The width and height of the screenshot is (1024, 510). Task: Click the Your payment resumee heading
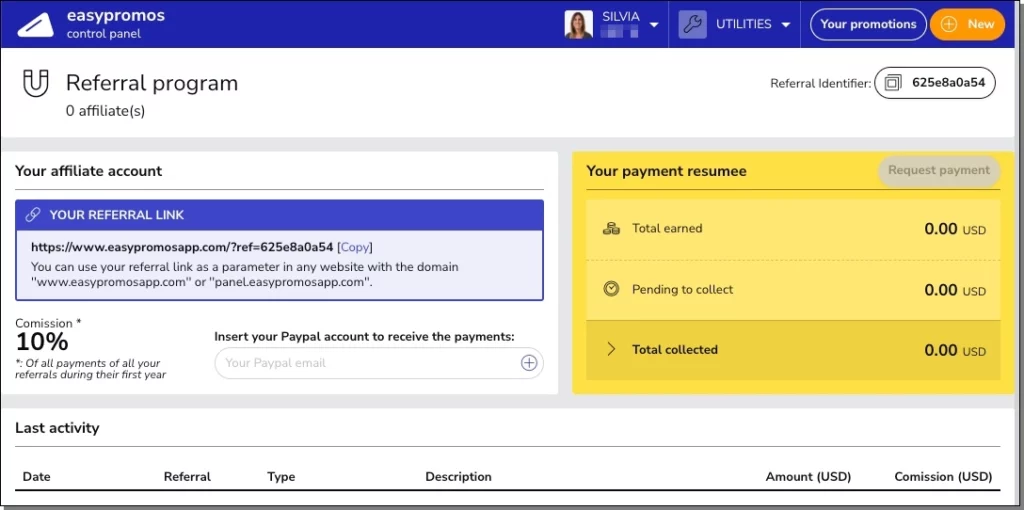click(x=666, y=171)
